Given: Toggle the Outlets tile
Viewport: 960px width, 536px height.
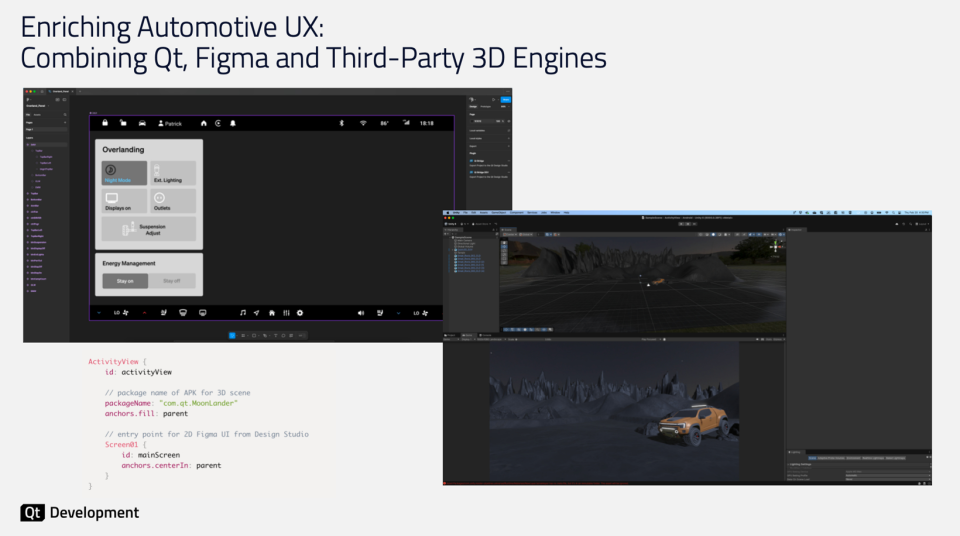Looking at the screenshot, I should click(173, 201).
